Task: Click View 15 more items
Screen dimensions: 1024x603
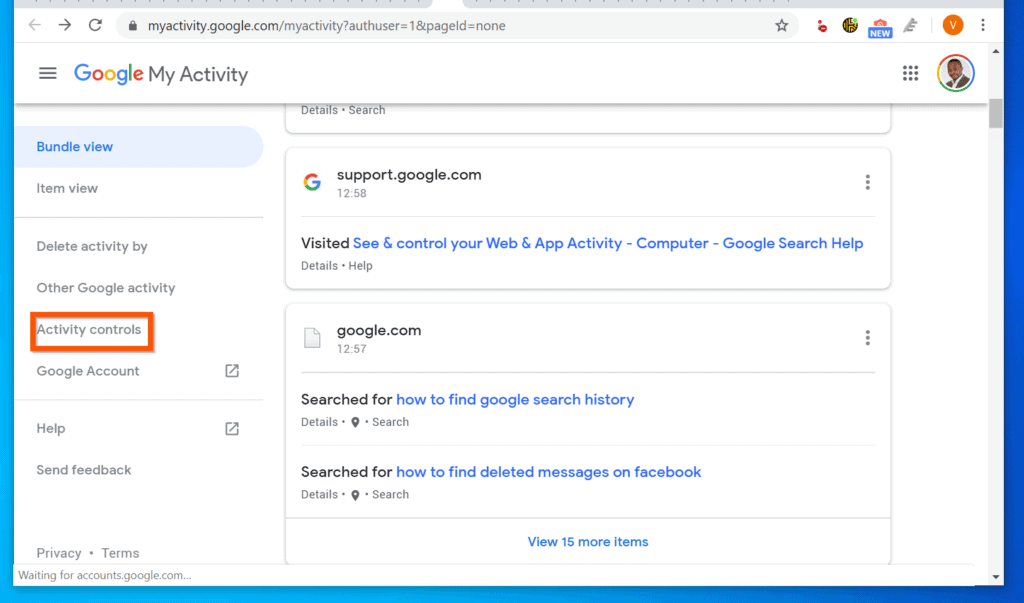Action: point(588,542)
